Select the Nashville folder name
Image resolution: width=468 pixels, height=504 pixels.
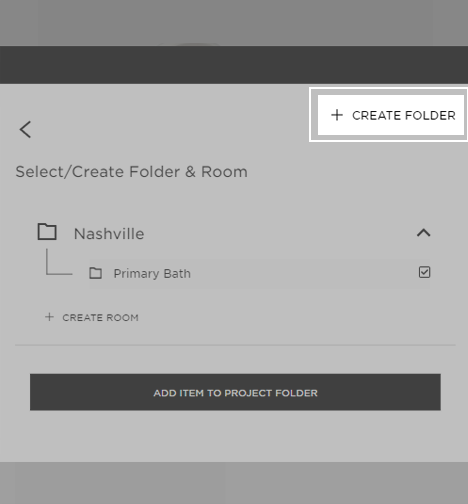pos(109,234)
